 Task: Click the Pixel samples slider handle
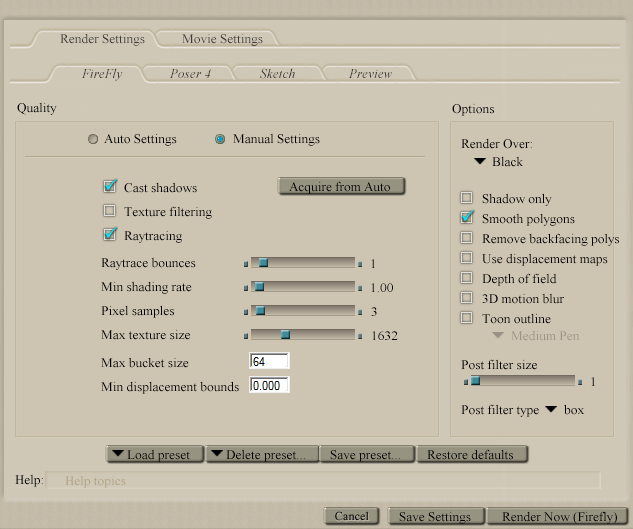(x=260, y=311)
